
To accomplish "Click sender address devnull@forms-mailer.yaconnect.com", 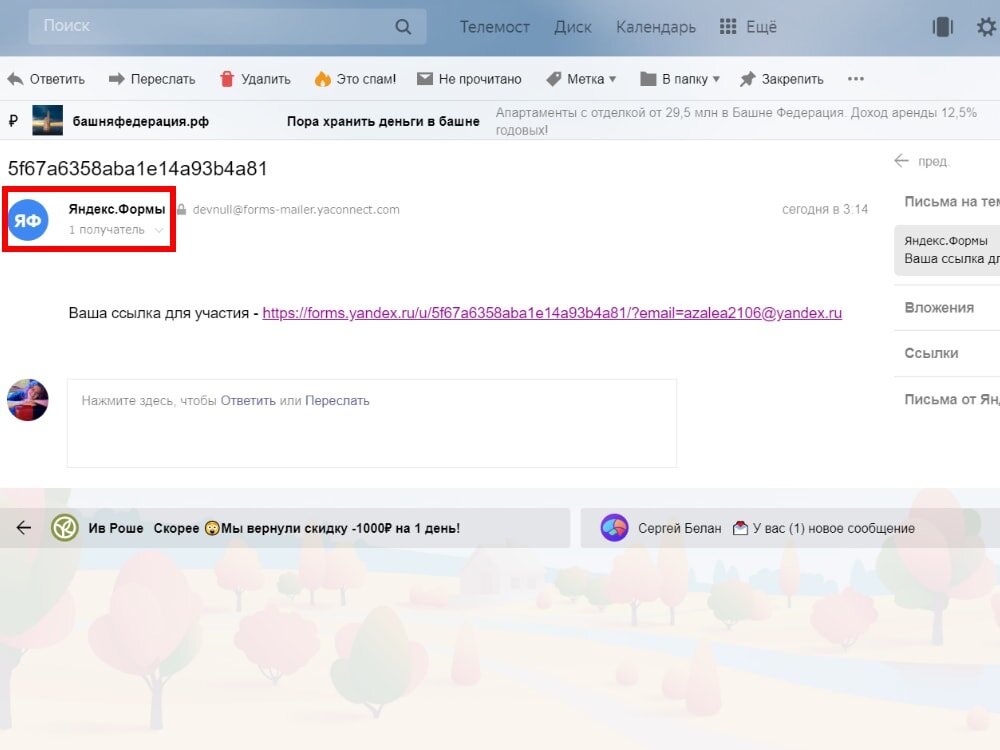I will [296, 209].
